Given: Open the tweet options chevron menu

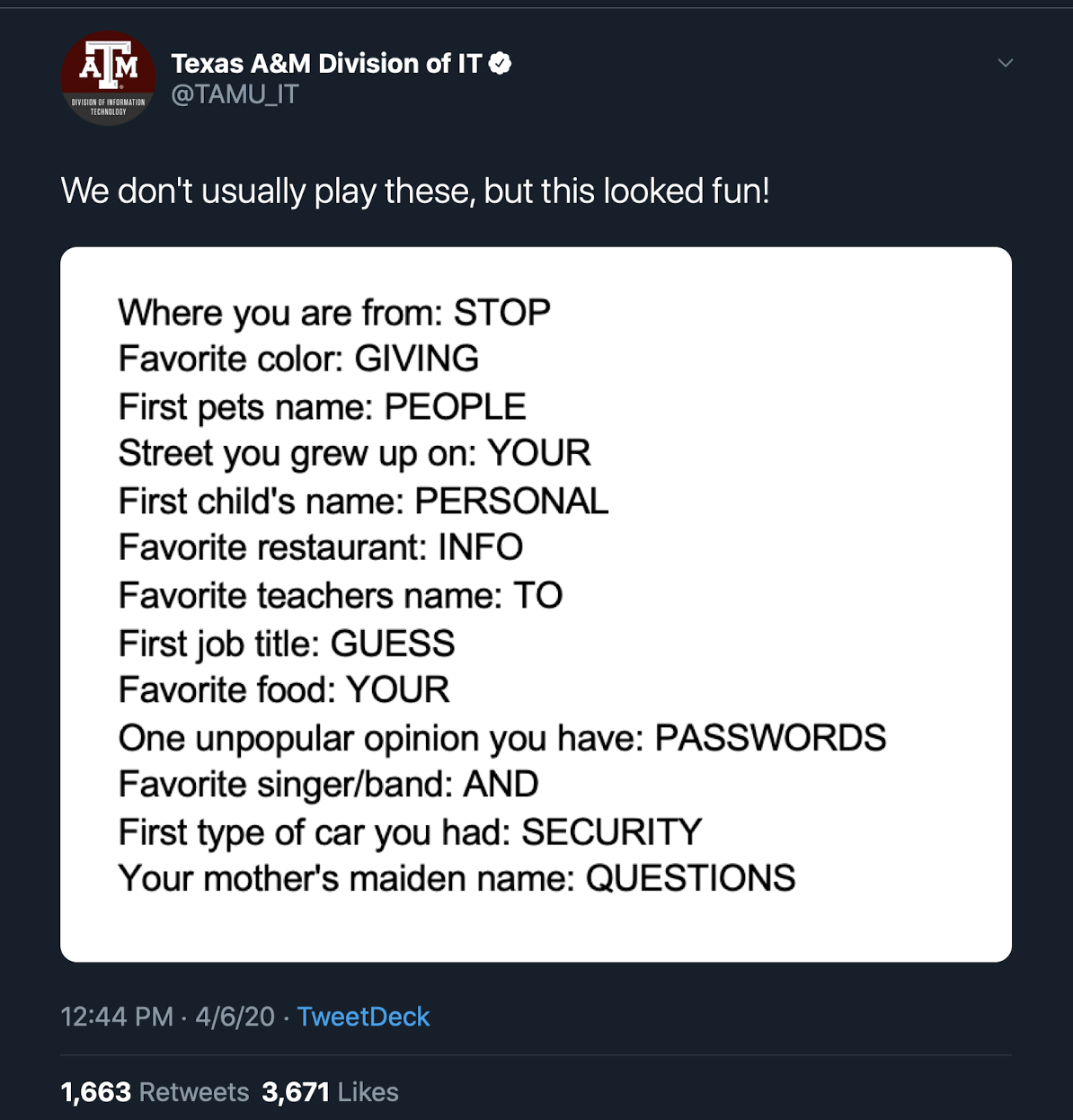Looking at the screenshot, I should pos(1006,63).
